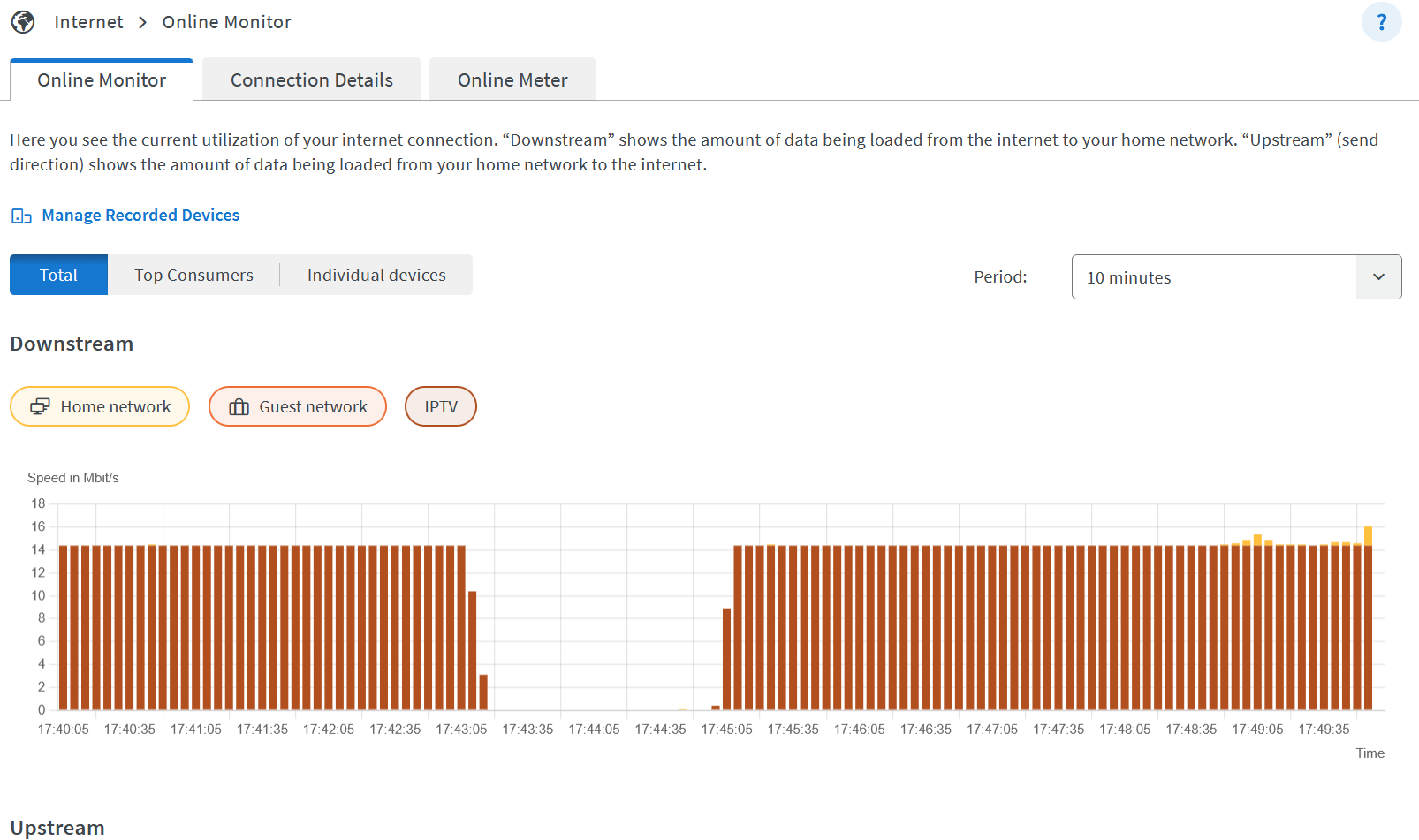Toggle IPTV data series
1419x840 pixels.
click(x=440, y=406)
